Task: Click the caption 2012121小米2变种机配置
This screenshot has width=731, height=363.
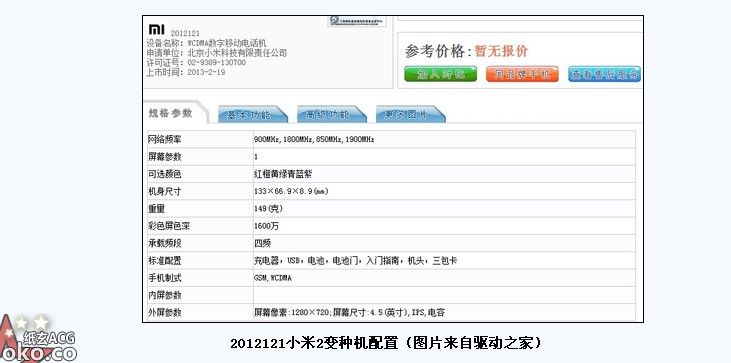Action: 314,344
